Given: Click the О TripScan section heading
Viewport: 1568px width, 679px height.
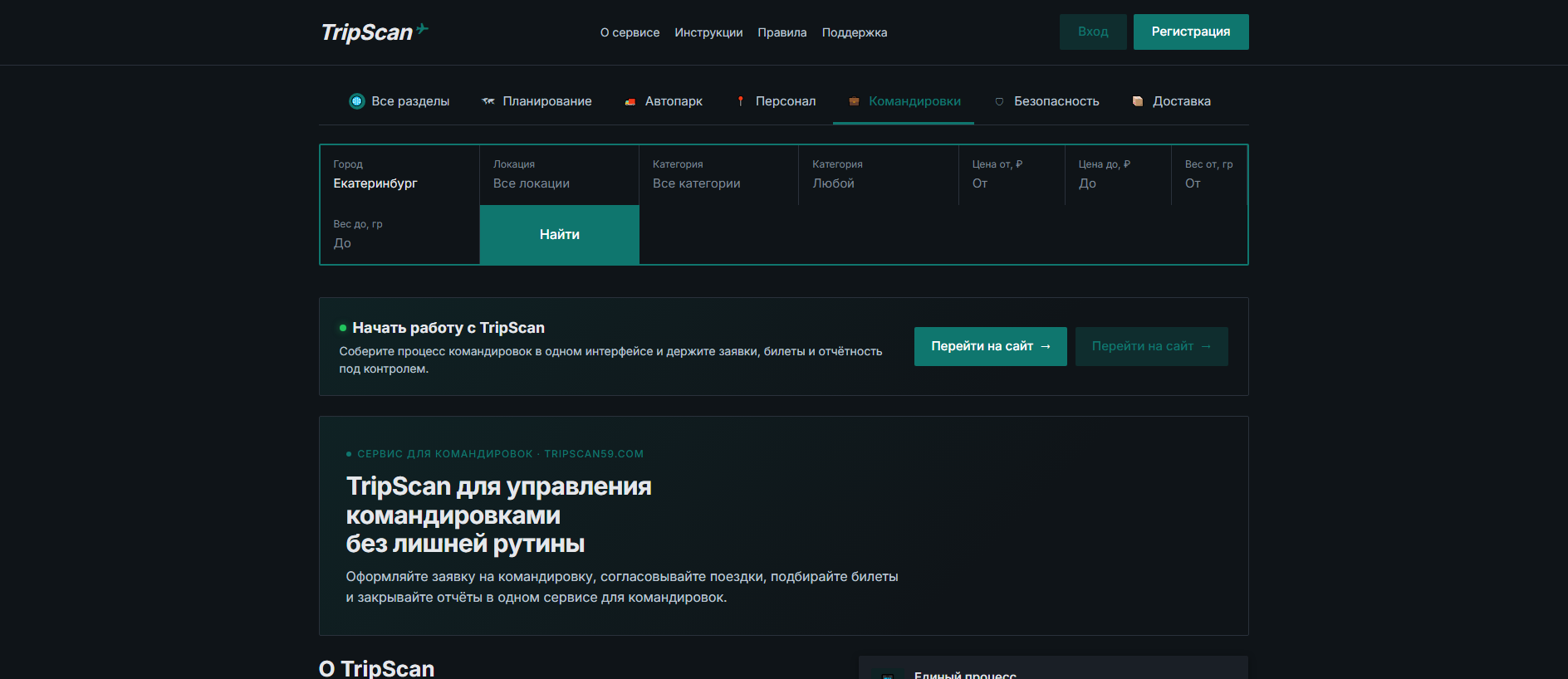Looking at the screenshot, I should coord(377,668).
